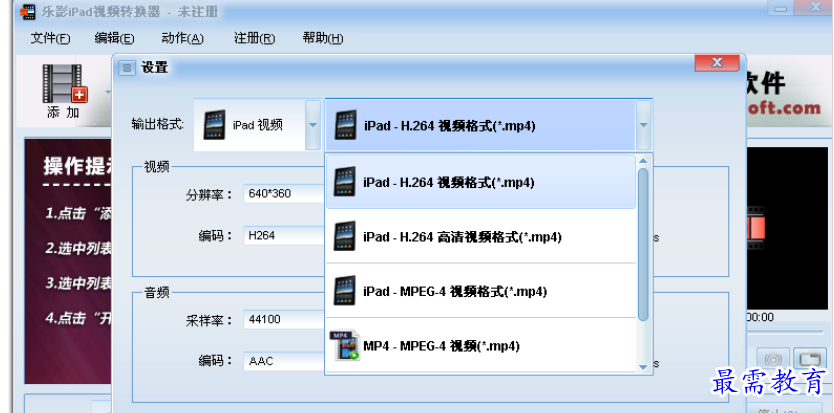834x413 pixels.
Task: Open the 注册(R) menu
Action: click(255, 38)
